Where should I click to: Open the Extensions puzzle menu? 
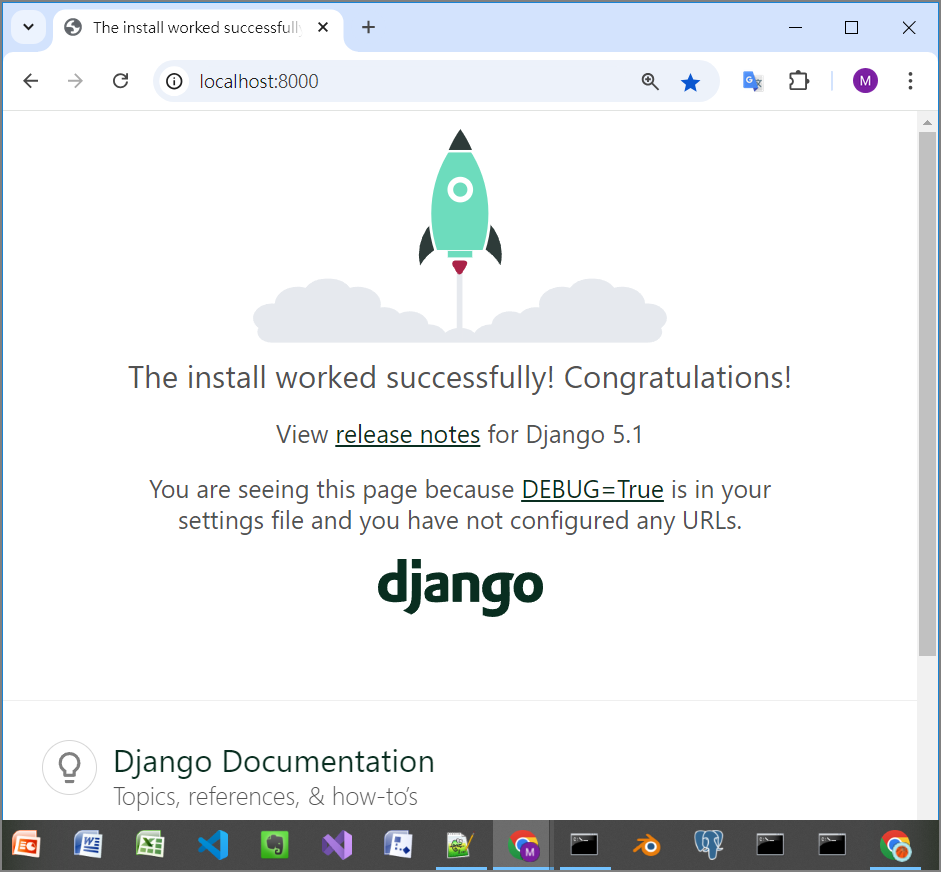tap(798, 81)
